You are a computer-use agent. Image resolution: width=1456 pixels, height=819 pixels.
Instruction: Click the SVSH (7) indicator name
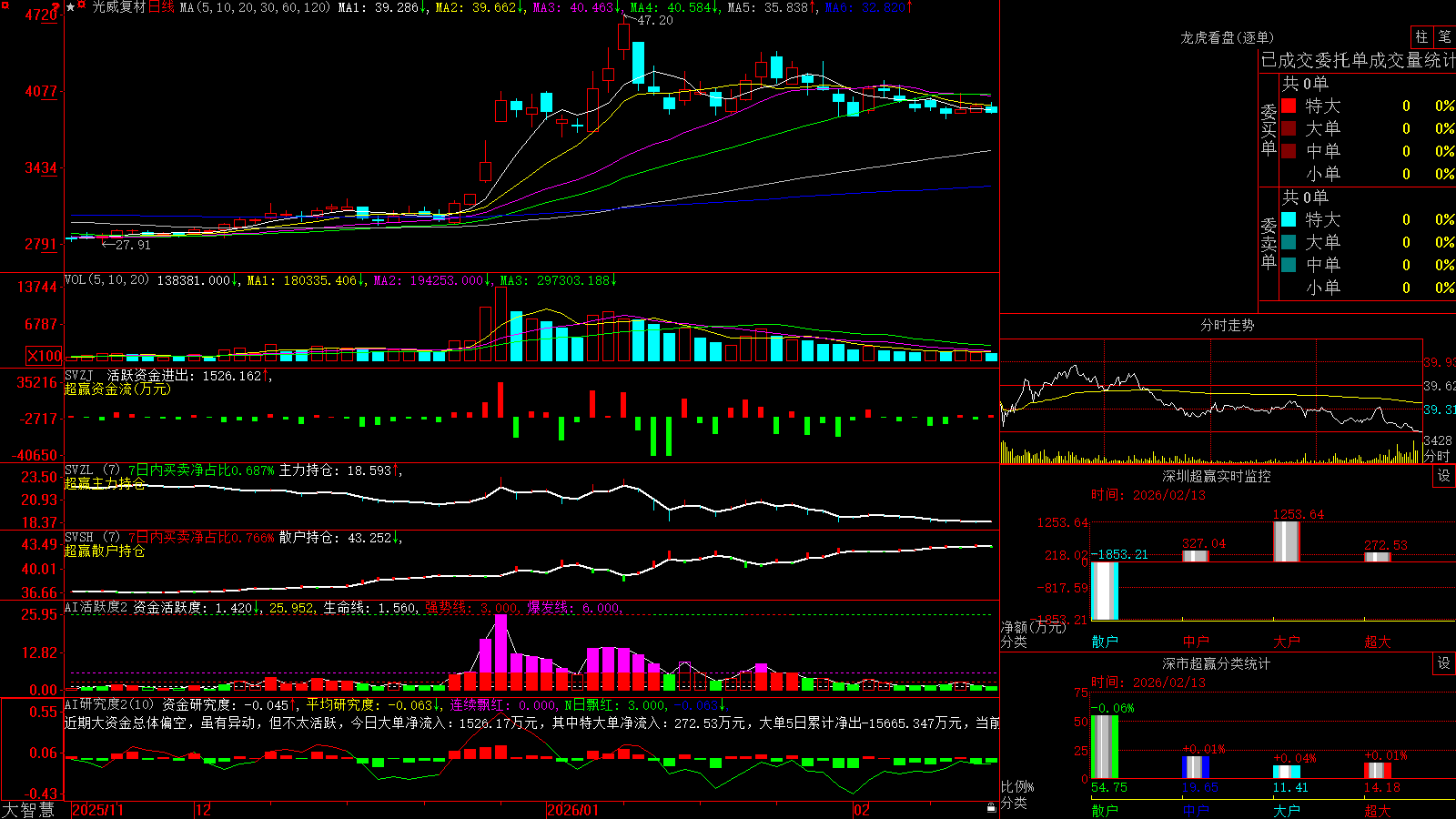[x=92, y=538]
